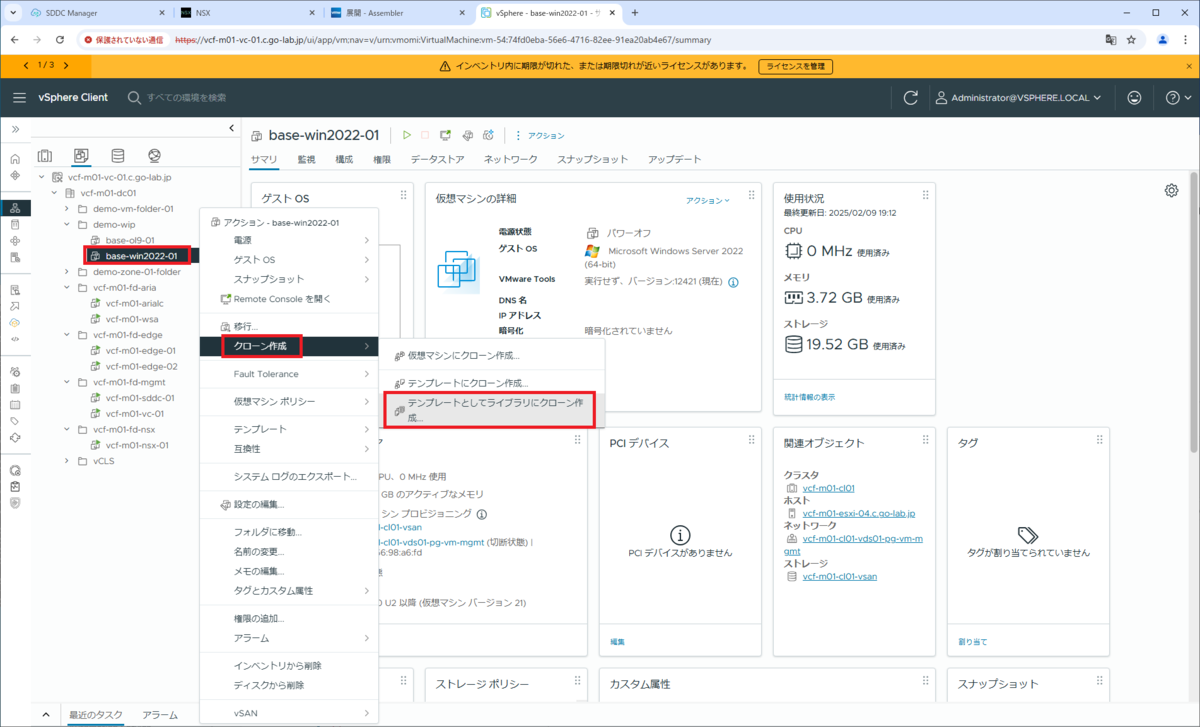Switch to Networking inventory view
The width and height of the screenshot is (1200, 727).
154,155
